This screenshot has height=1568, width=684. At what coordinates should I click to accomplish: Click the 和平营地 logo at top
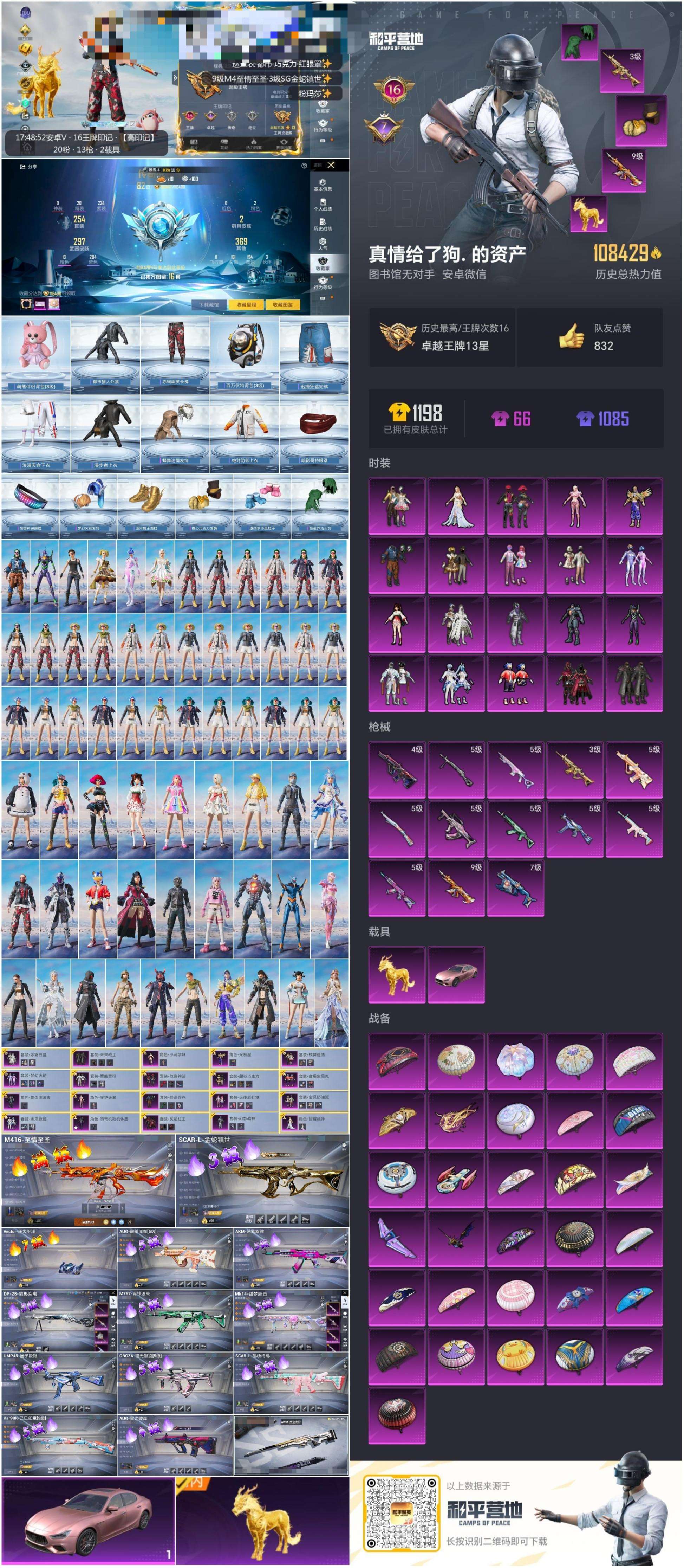[x=396, y=41]
